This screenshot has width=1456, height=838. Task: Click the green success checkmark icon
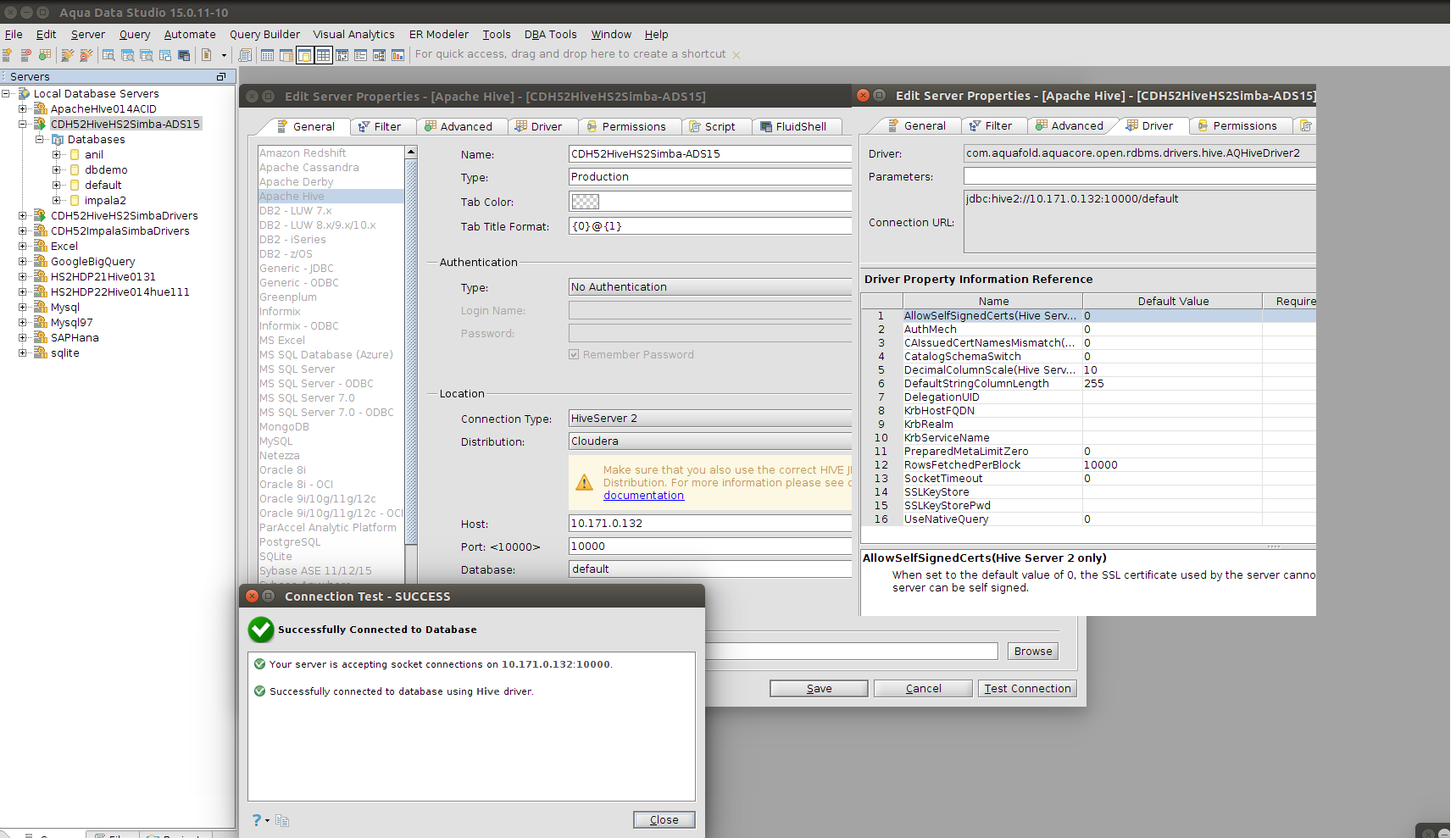pyautogui.click(x=261, y=630)
